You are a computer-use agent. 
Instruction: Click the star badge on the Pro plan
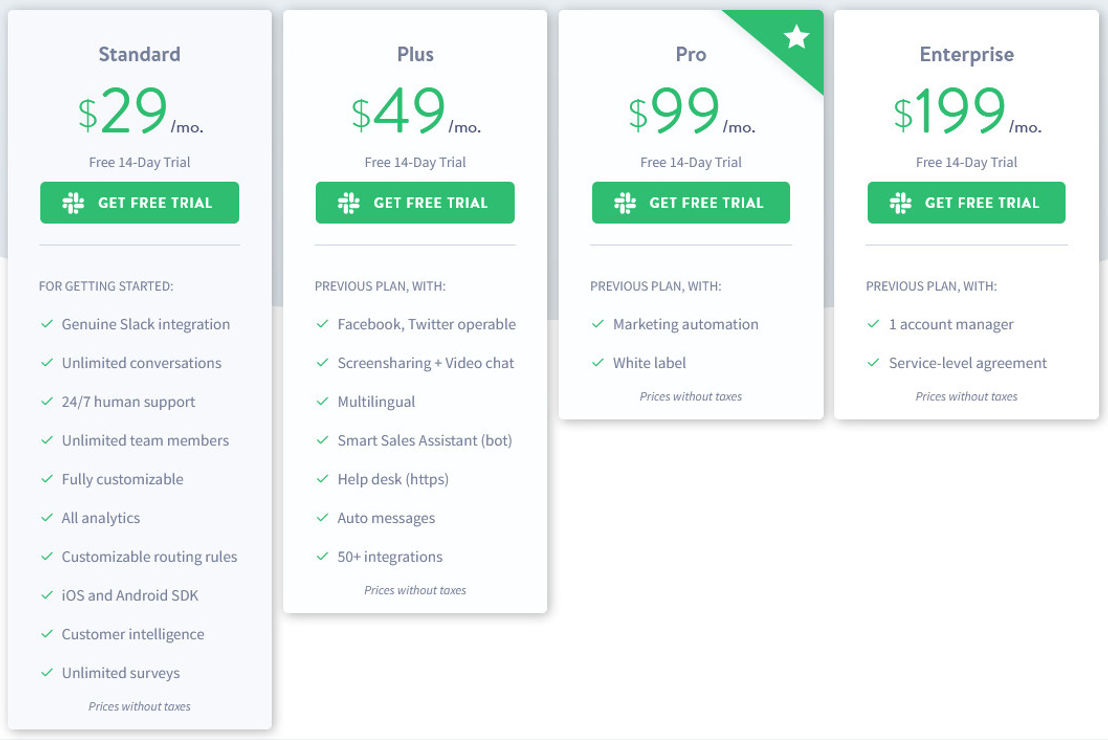click(x=796, y=36)
